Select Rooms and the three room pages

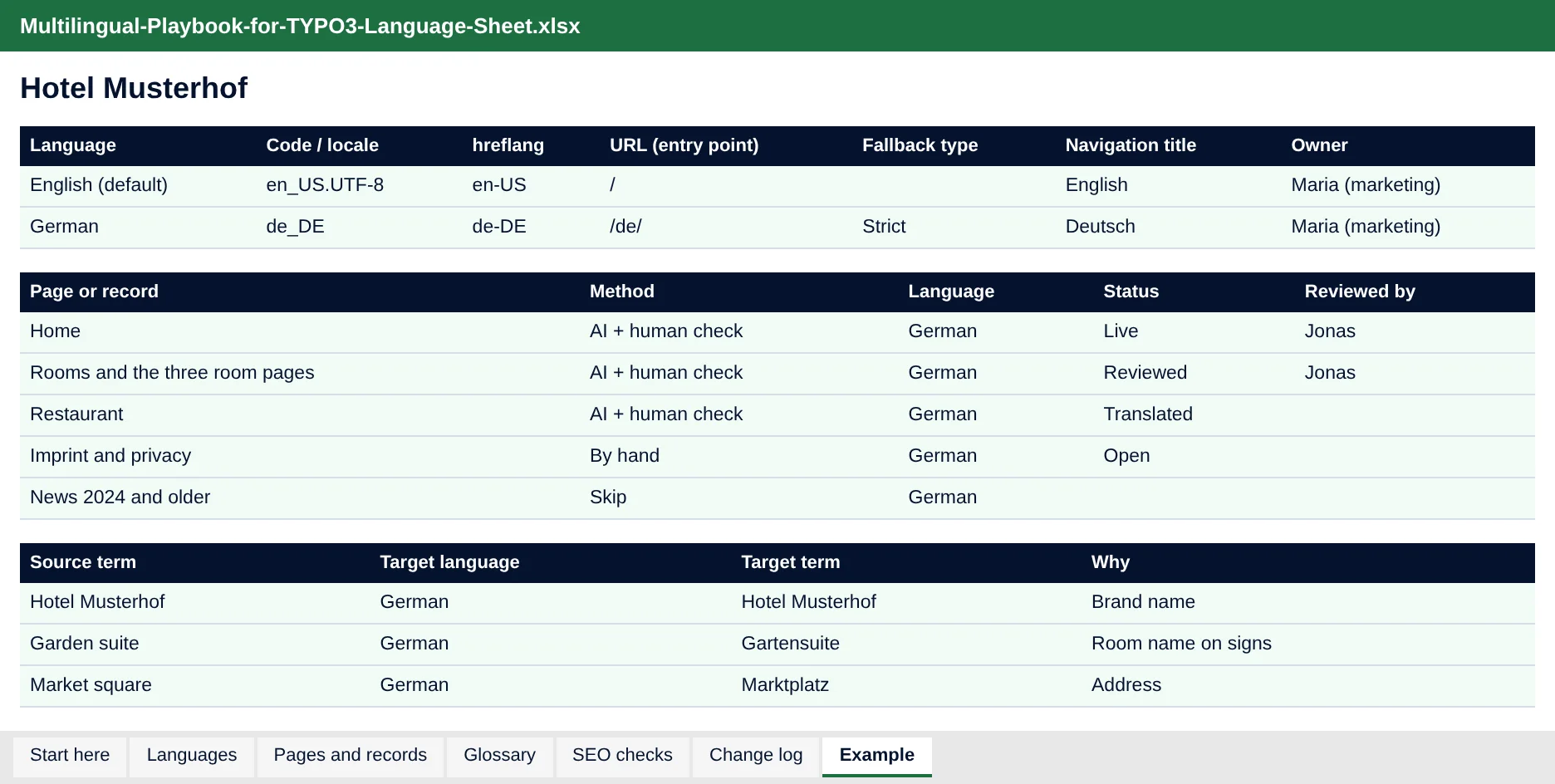click(172, 373)
